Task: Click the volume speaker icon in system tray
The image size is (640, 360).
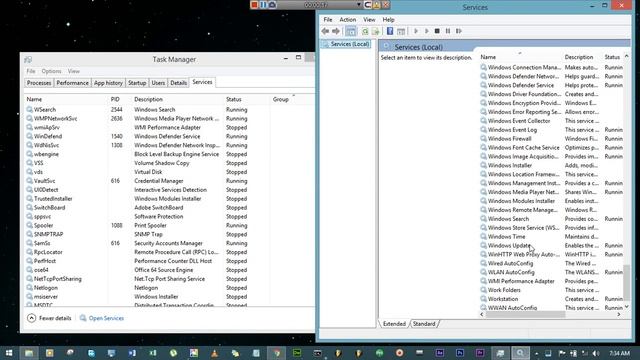Action: pyautogui.click(x=595, y=353)
